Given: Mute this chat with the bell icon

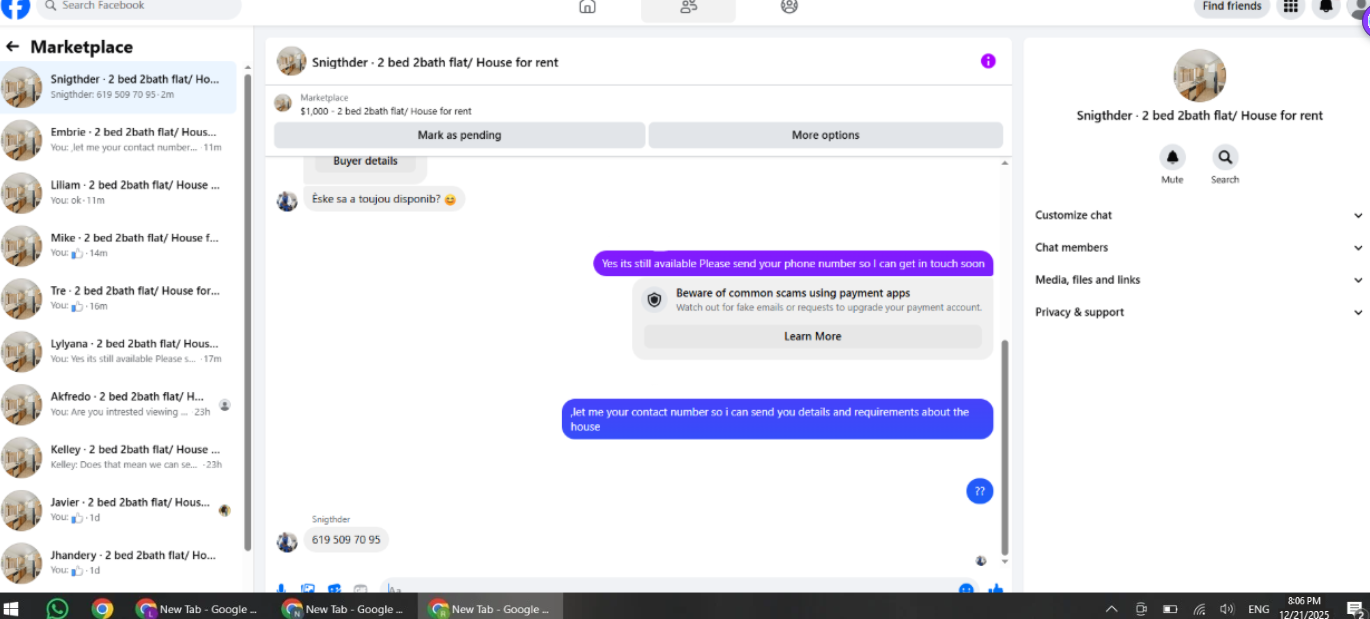Looking at the screenshot, I should 1172,157.
